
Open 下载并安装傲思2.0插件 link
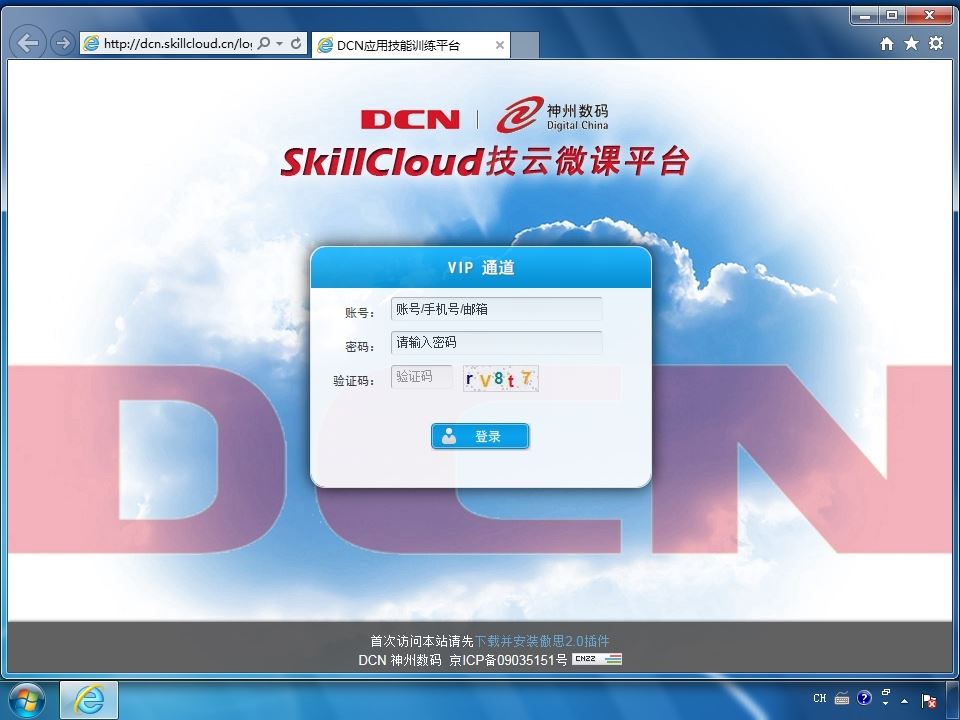coord(542,641)
